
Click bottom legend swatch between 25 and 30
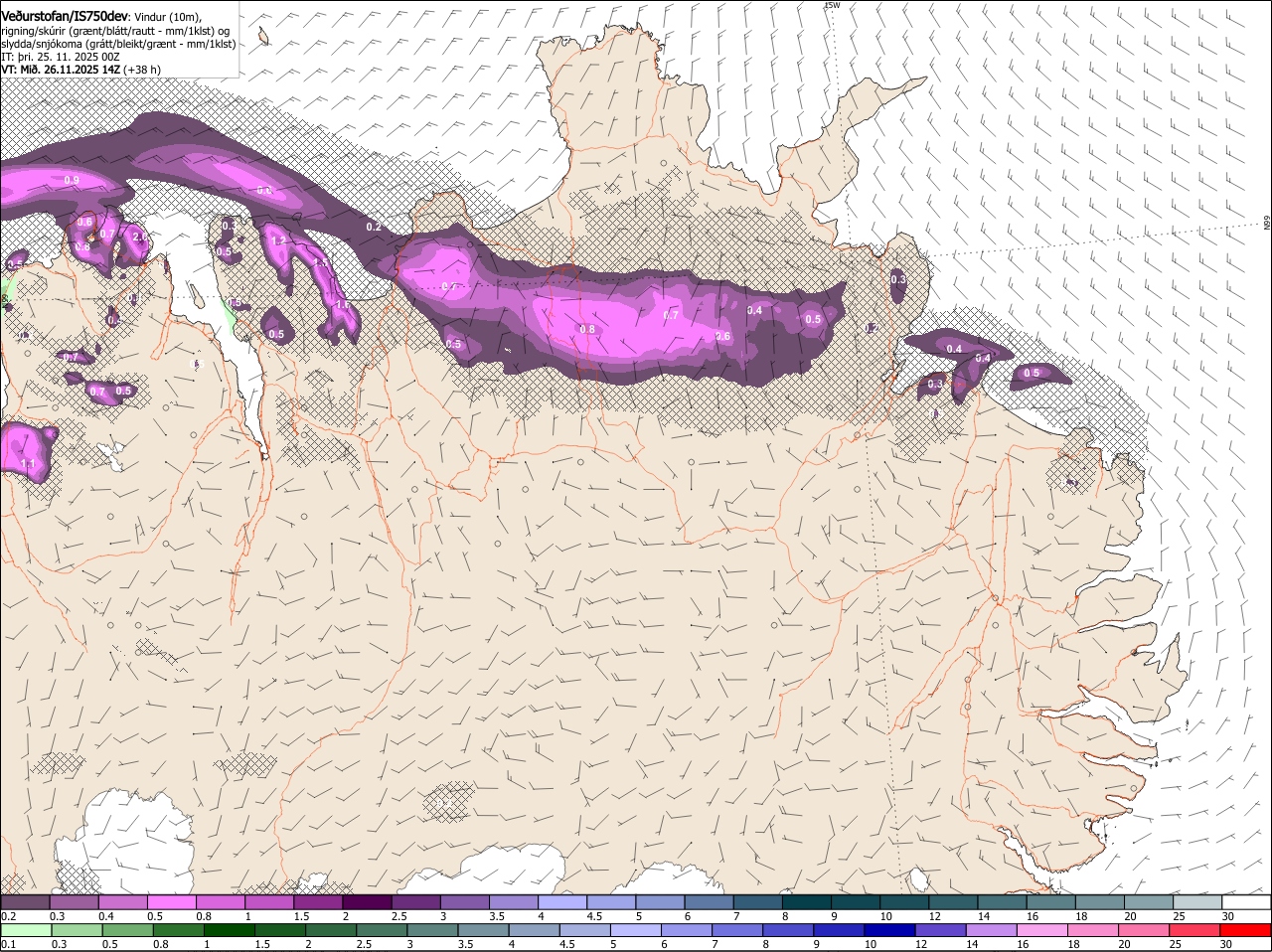[1196, 929]
